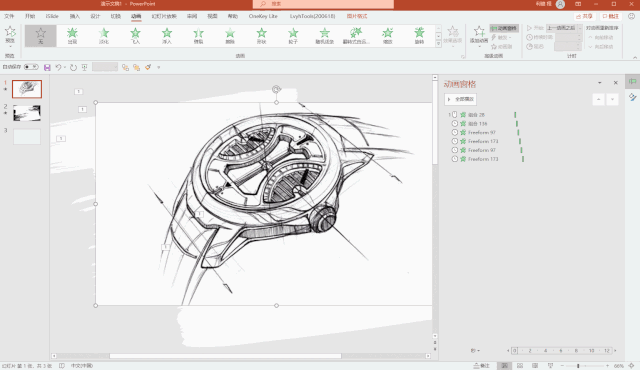640x370 pixels.
Task: Select the Wheel animation effect
Action: point(293,35)
